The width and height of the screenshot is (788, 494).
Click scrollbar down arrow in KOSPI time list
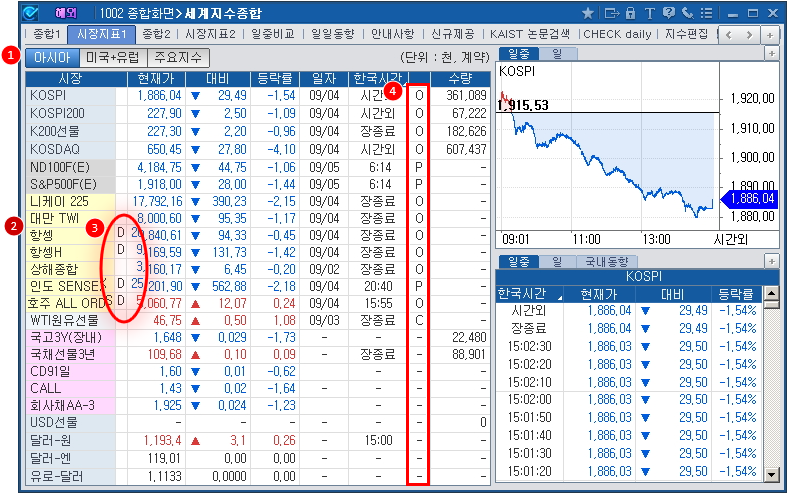pos(771,474)
